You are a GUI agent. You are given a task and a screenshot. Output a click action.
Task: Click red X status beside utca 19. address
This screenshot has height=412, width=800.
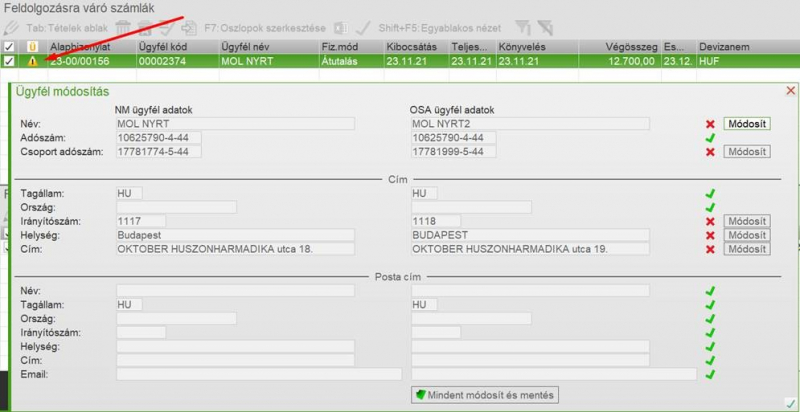pyautogui.click(x=710, y=249)
